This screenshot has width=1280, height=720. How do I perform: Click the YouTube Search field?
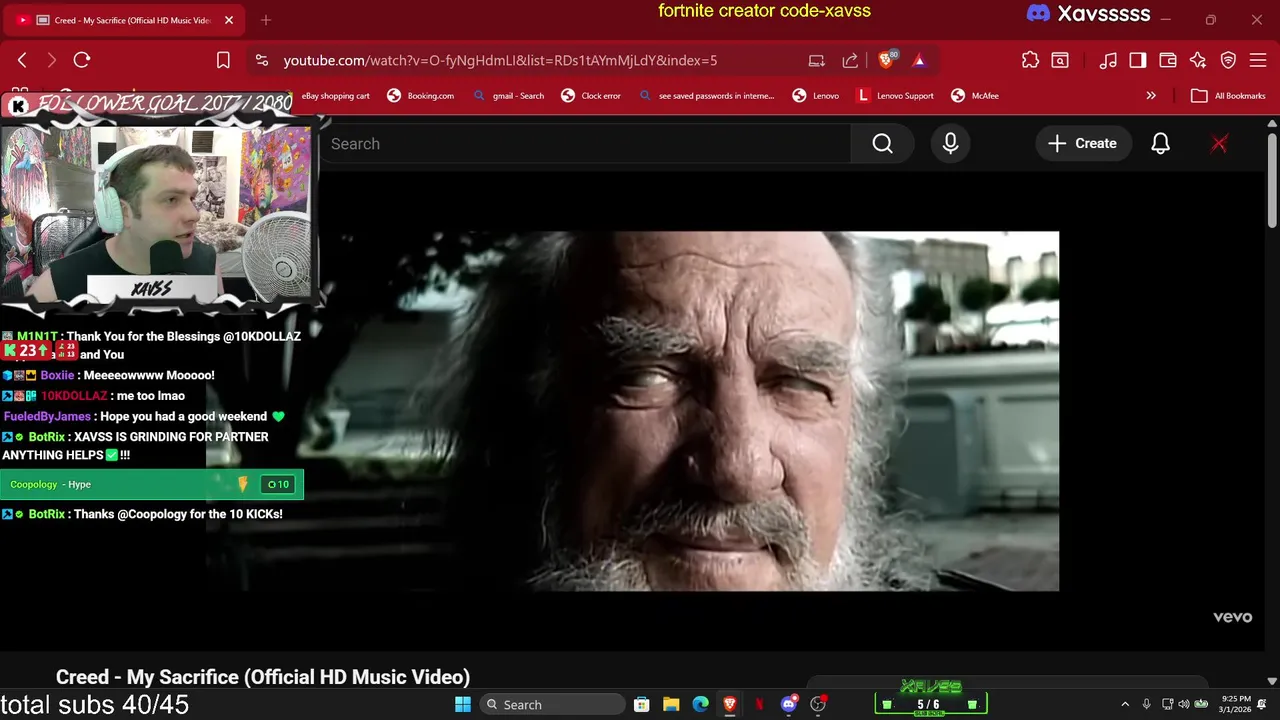[585, 143]
